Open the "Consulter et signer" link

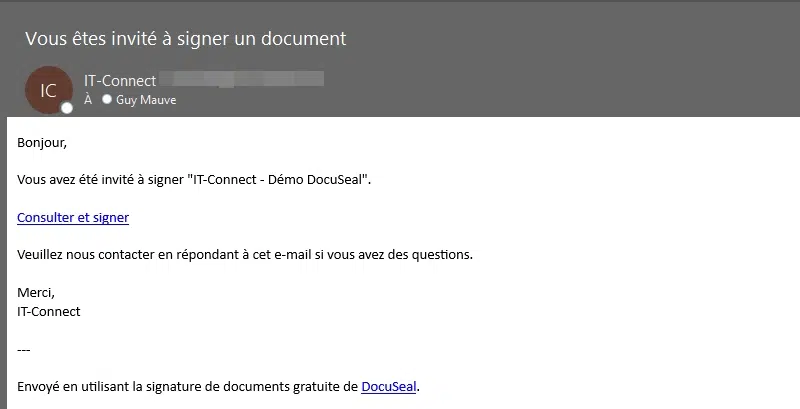click(x=73, y=217)
